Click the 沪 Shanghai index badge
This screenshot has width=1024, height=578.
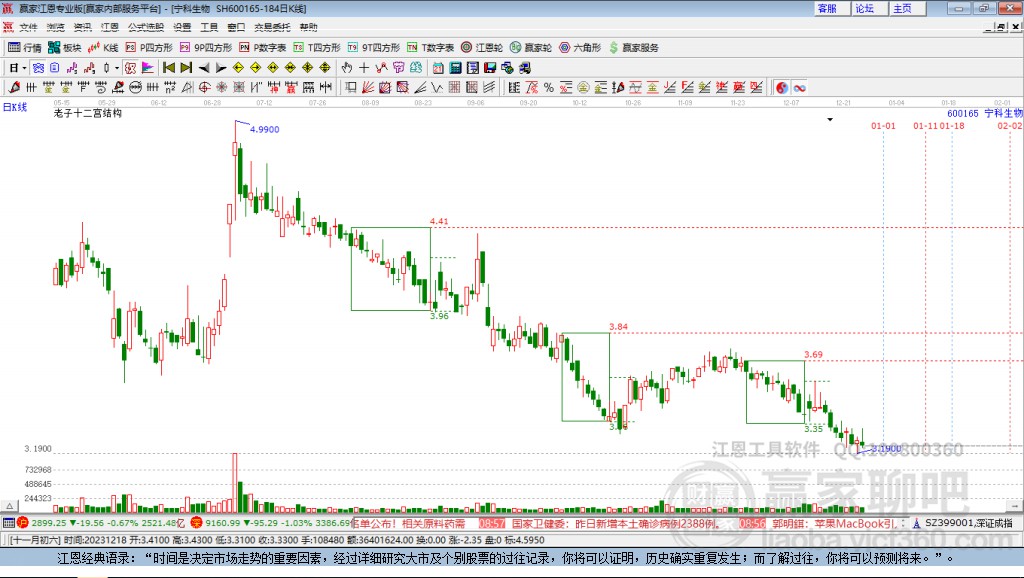coord(23,522)
